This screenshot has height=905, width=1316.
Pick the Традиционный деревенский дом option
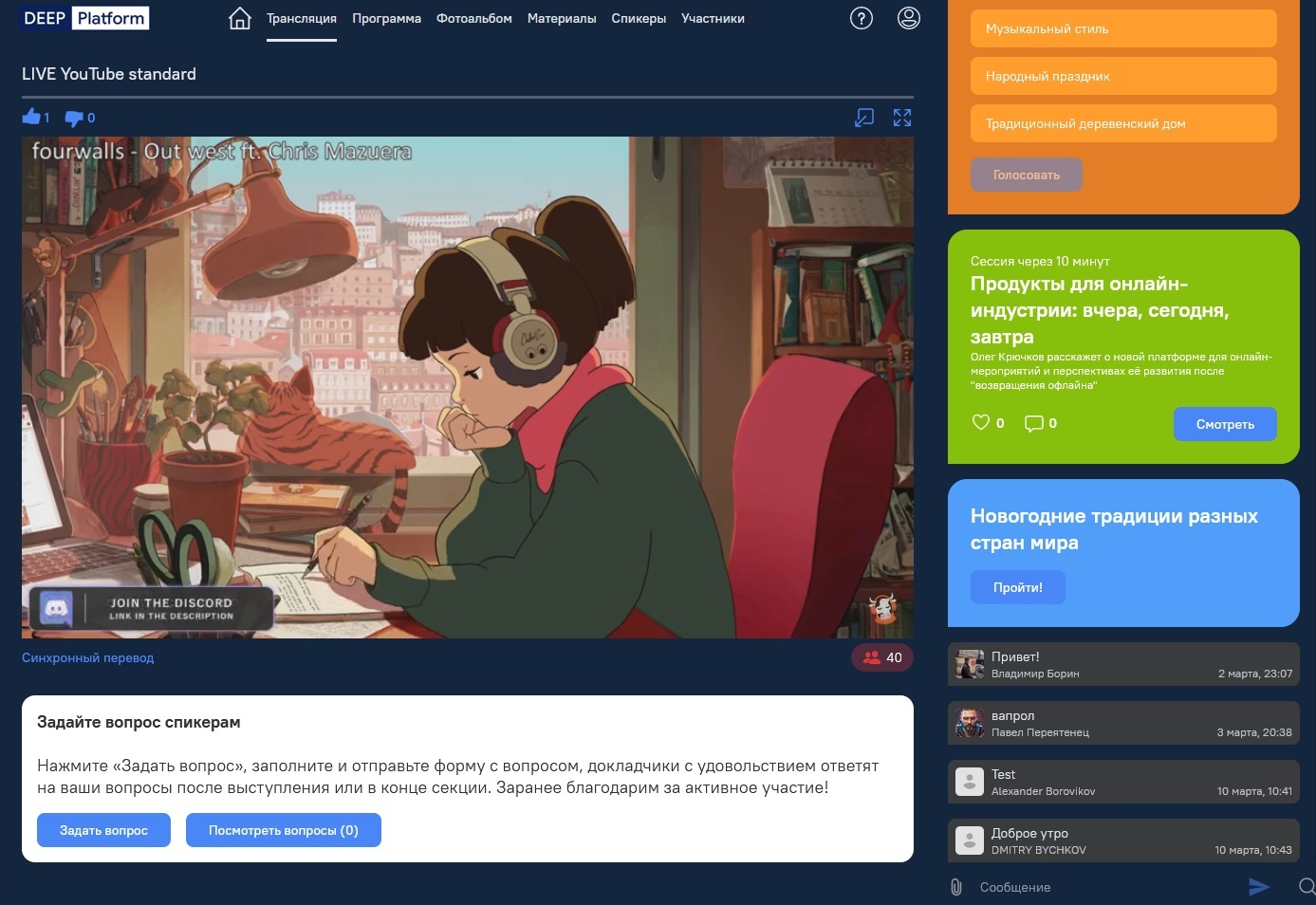tap(1123, 123)
